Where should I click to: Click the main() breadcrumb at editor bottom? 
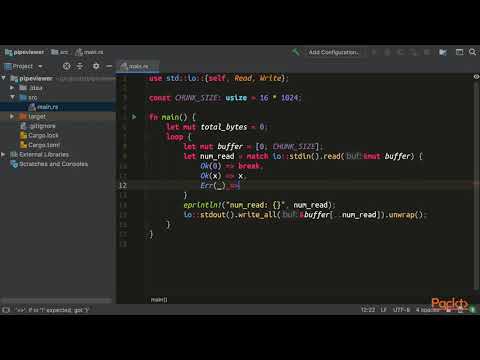pos(159,300)
